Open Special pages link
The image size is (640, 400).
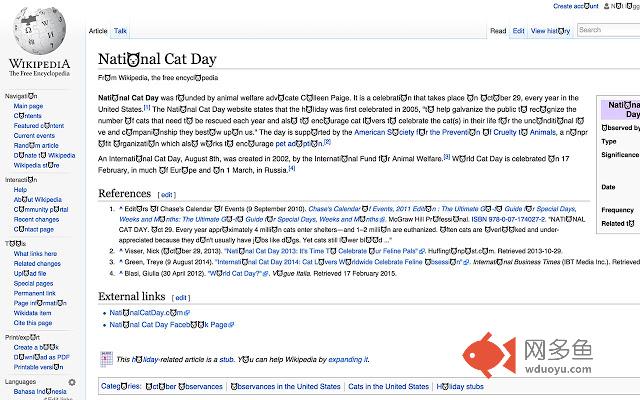pos(33,283)
